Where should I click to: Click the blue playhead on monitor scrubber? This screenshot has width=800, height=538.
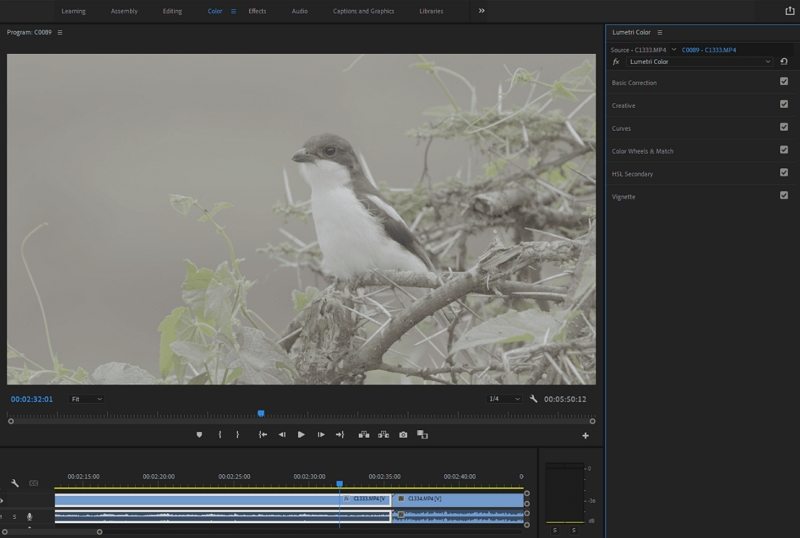click(x=261, y=413)
